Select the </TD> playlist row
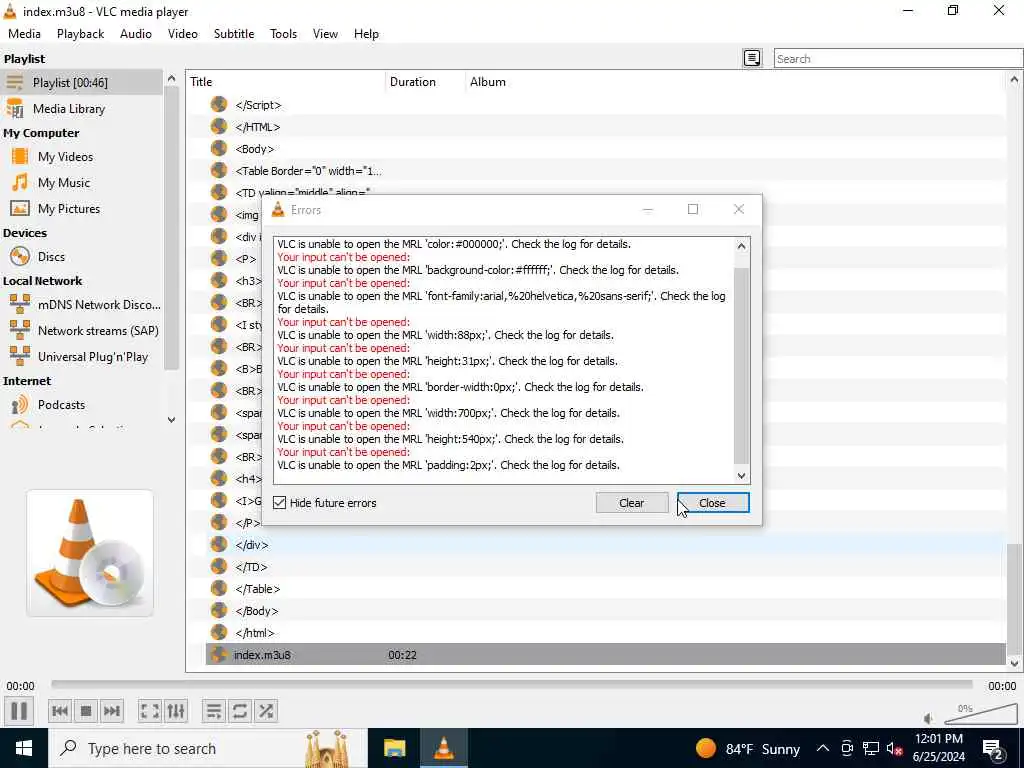 (x=605, y=567)
